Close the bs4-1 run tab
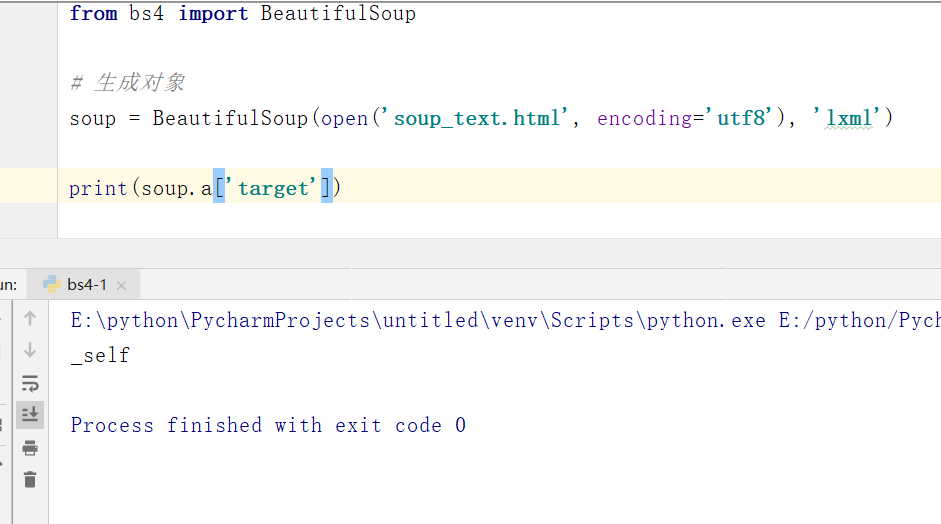 coord(121,285)
